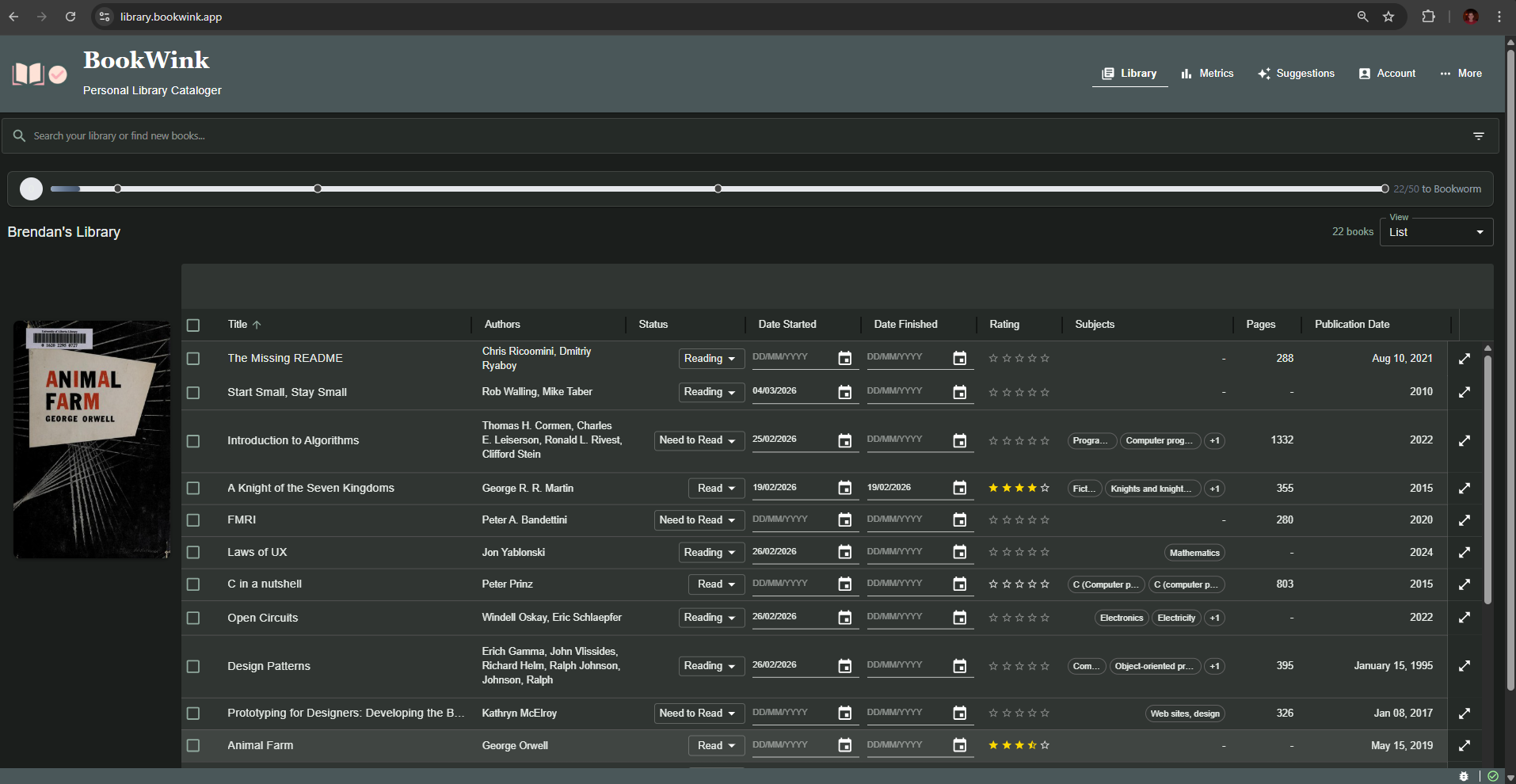The height and width of the screenshot is (784, 1516).
Task: Switch to the Metrics tab
Action: tap(1207, 73)
